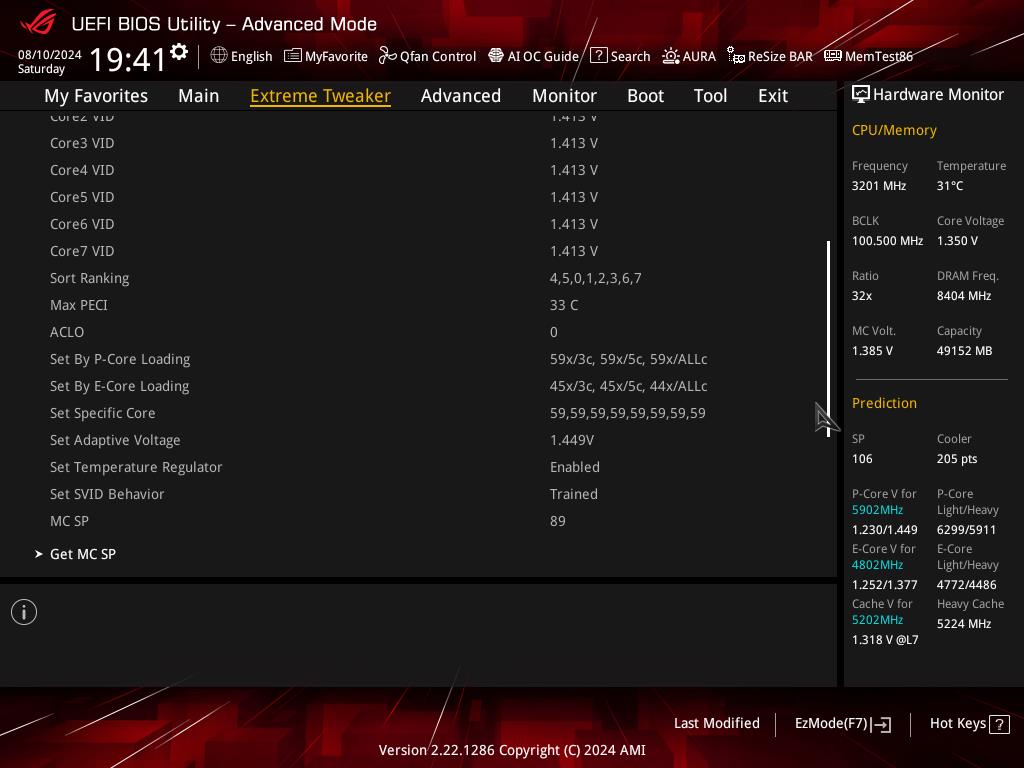Click CPU/Memory section heading
The height and width of the screenshot is (768, 1024).
pos(894,131)
